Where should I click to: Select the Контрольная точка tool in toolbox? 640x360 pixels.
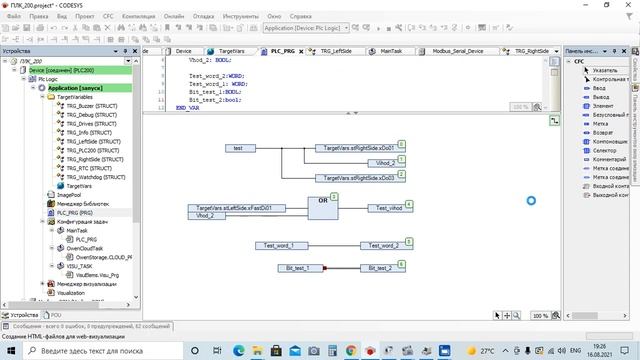[x=606, y=79]
